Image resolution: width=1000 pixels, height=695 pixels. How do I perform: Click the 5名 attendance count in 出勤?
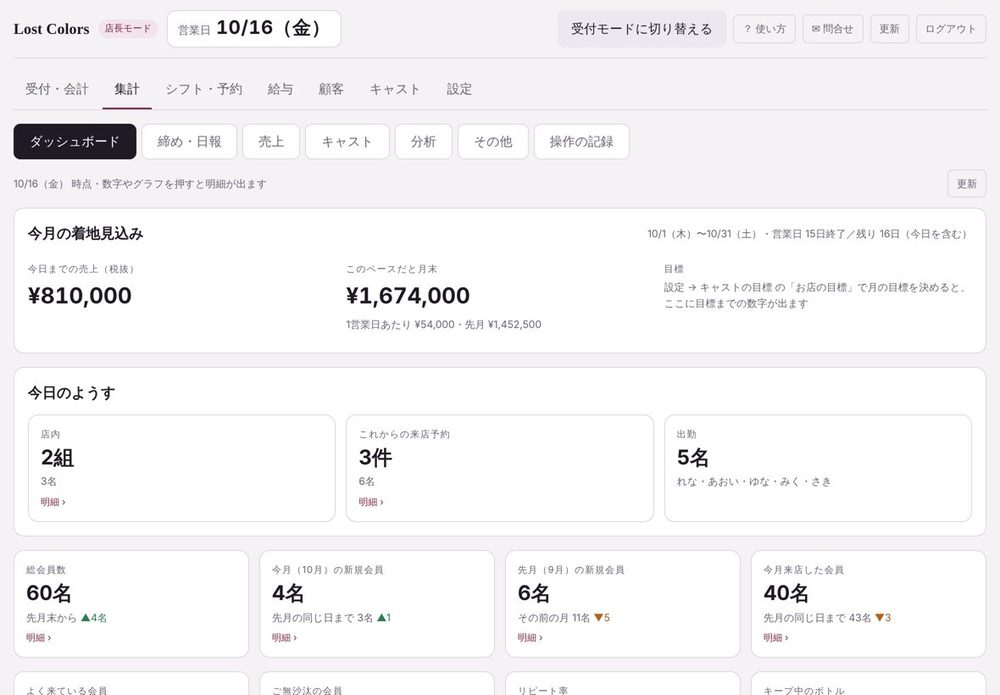pos(693,458)
